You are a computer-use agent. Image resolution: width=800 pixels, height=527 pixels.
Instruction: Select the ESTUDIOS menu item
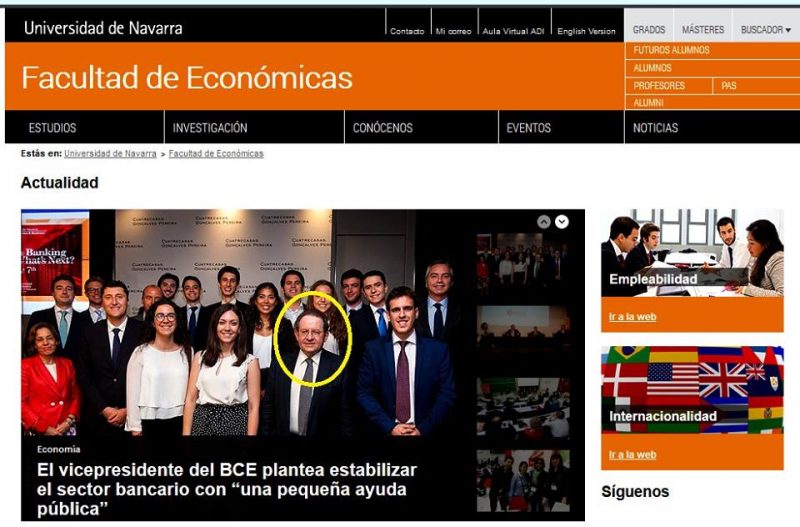tap(53, 128)
